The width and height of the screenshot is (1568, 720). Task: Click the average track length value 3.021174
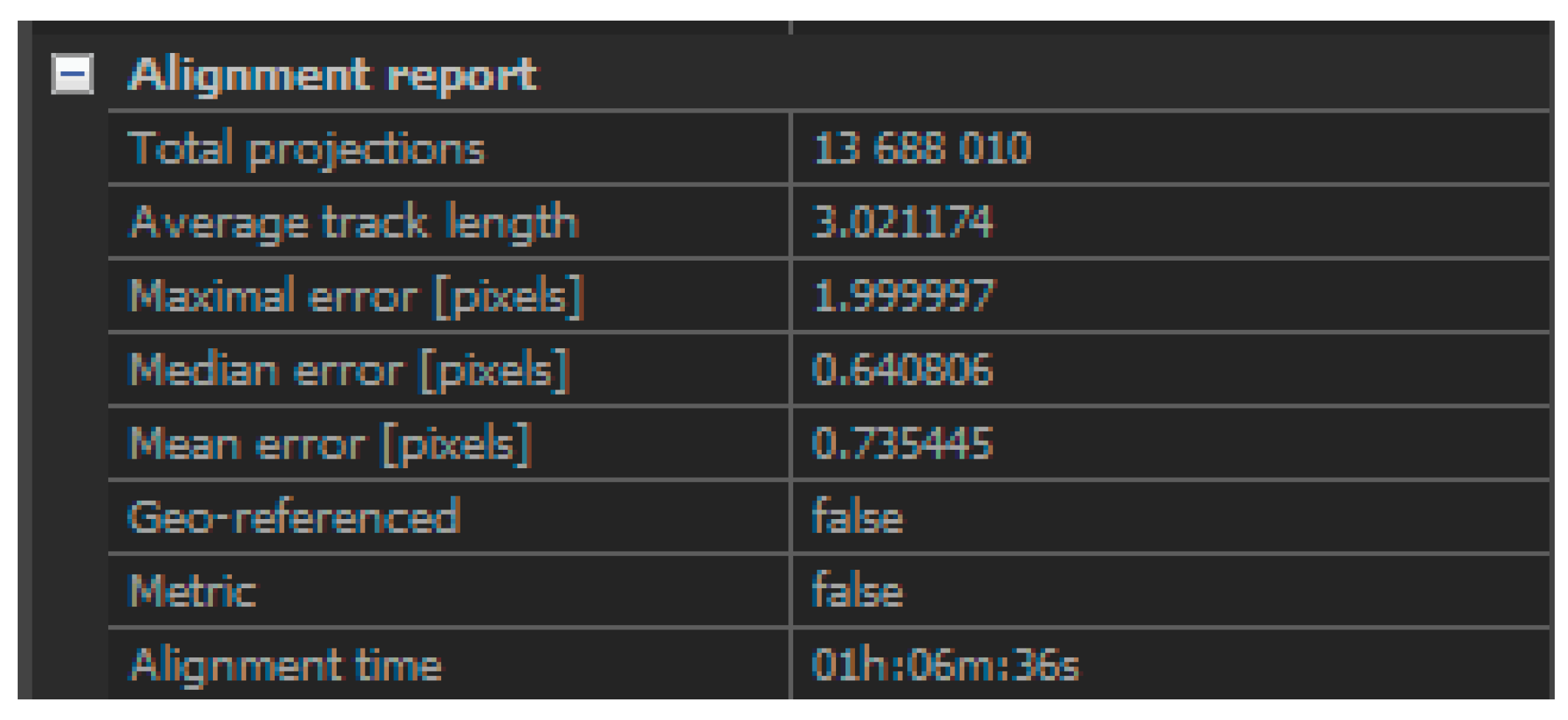click(902, 222)
